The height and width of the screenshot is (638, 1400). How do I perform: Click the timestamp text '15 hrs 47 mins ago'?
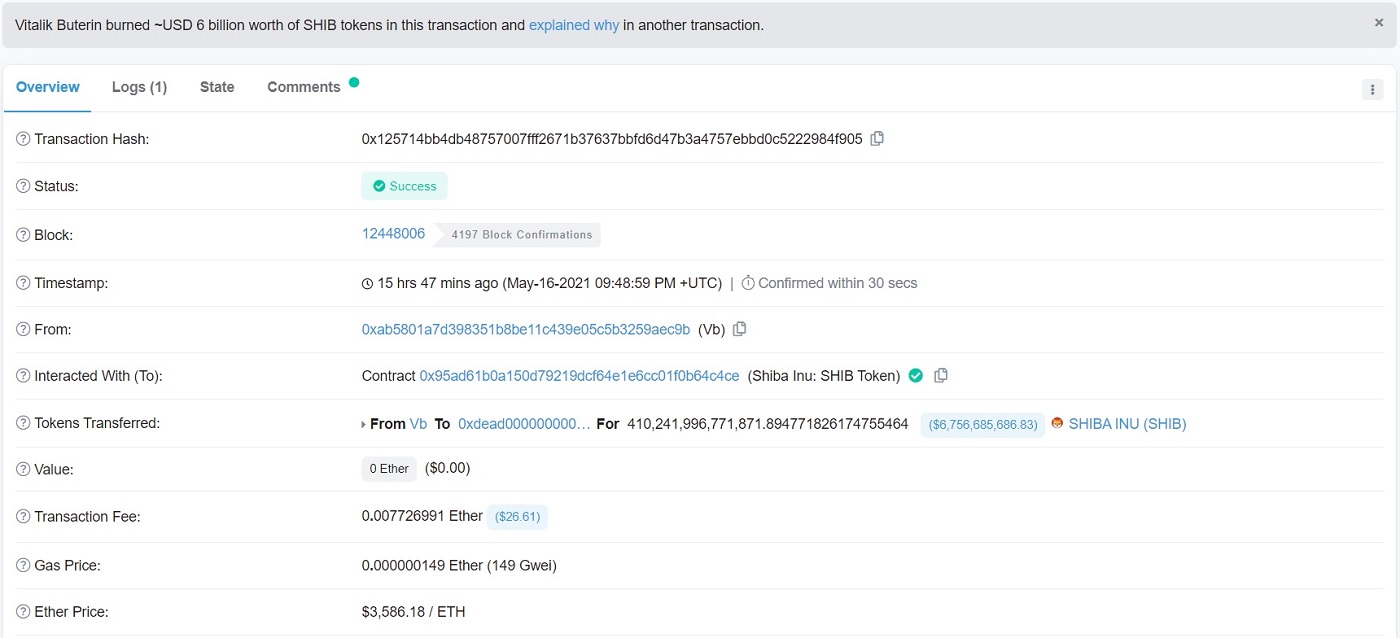[437, 283]
